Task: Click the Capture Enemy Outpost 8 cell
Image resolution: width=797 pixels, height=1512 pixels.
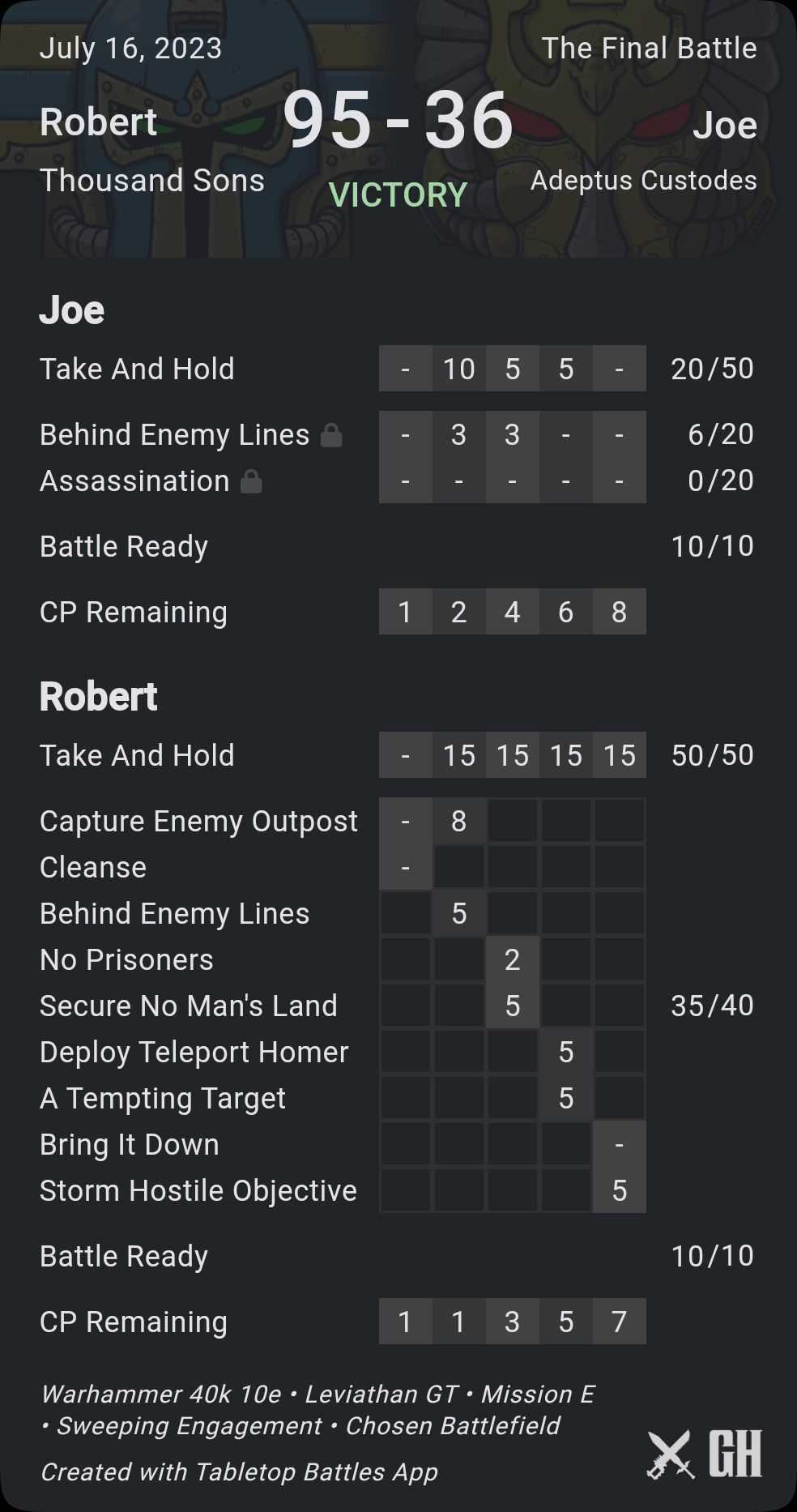Action: (x=458, y=822)
